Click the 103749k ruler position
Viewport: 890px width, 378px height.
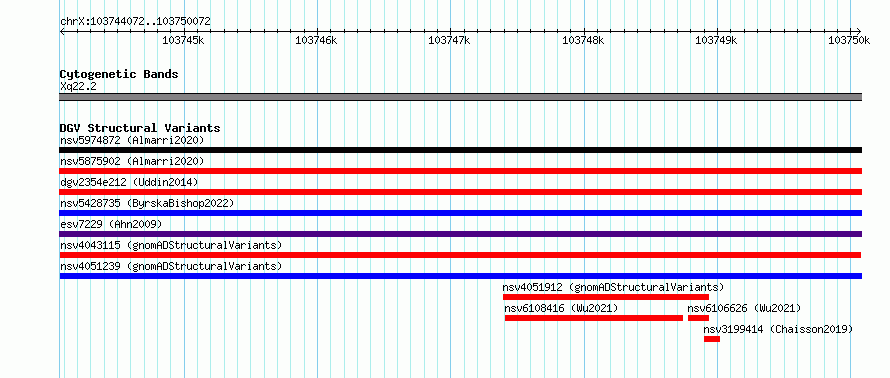(716, 40)
